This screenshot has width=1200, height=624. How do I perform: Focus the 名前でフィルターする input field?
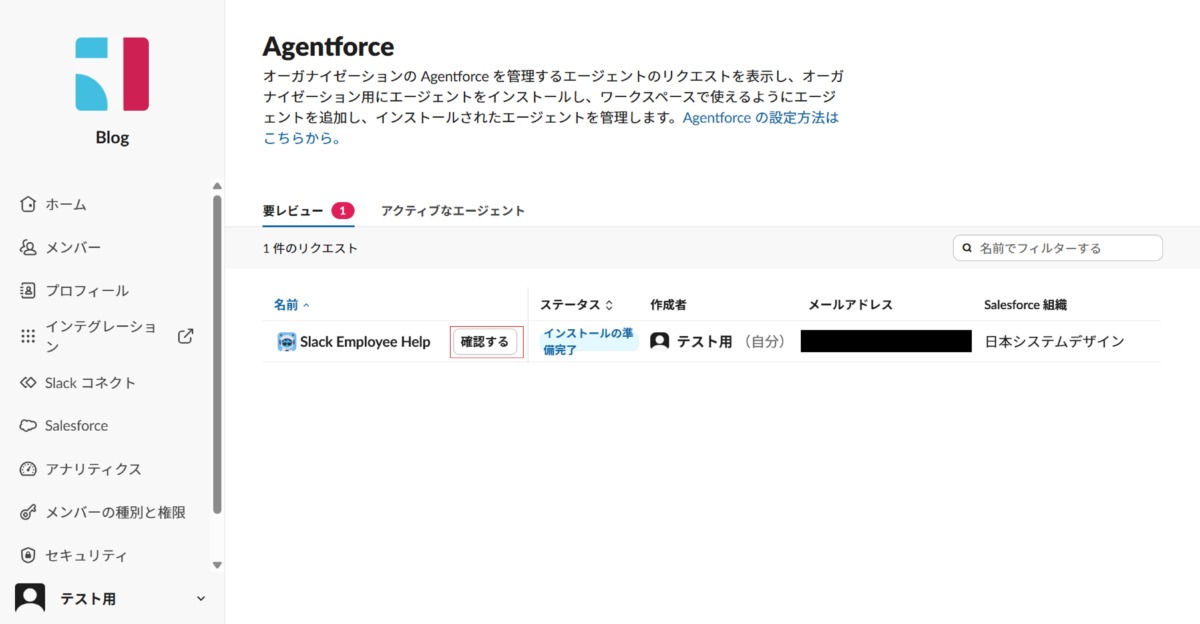coord(1058,248)
